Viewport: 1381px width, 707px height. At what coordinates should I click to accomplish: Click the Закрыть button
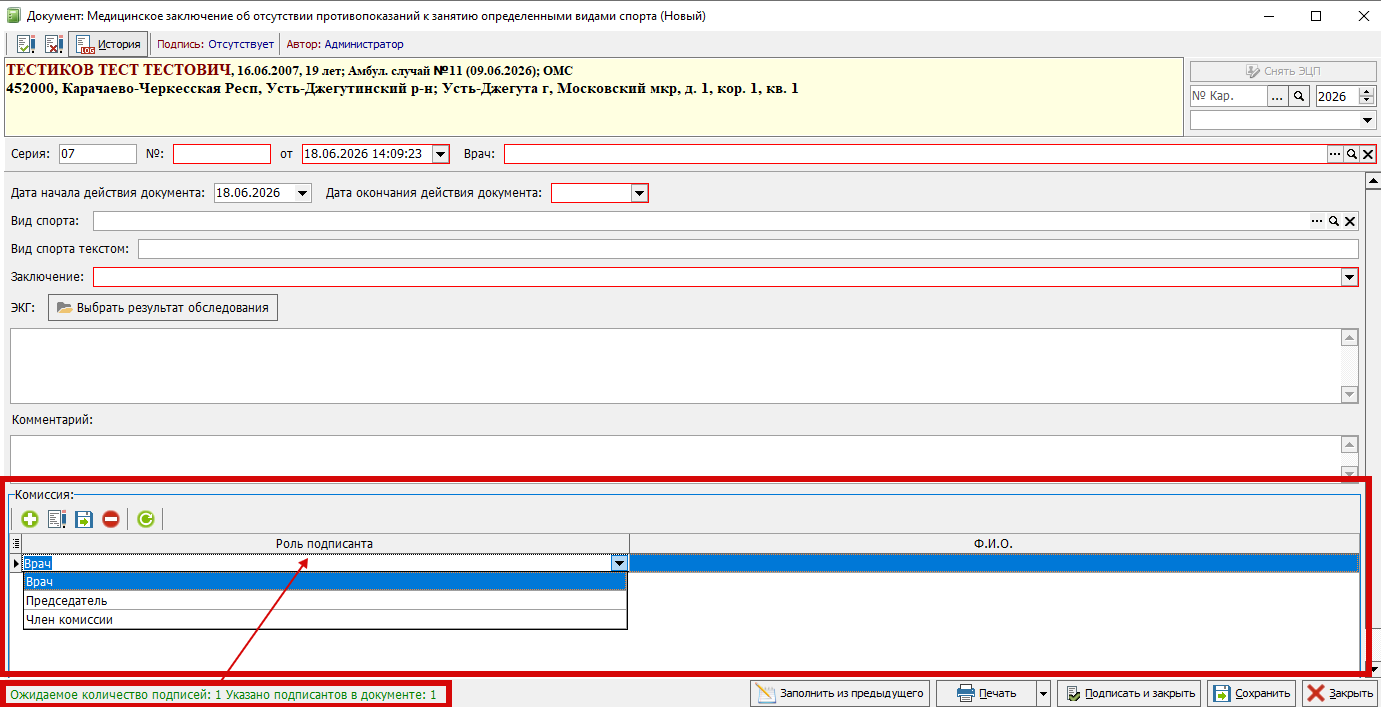tap(1340, 693)
